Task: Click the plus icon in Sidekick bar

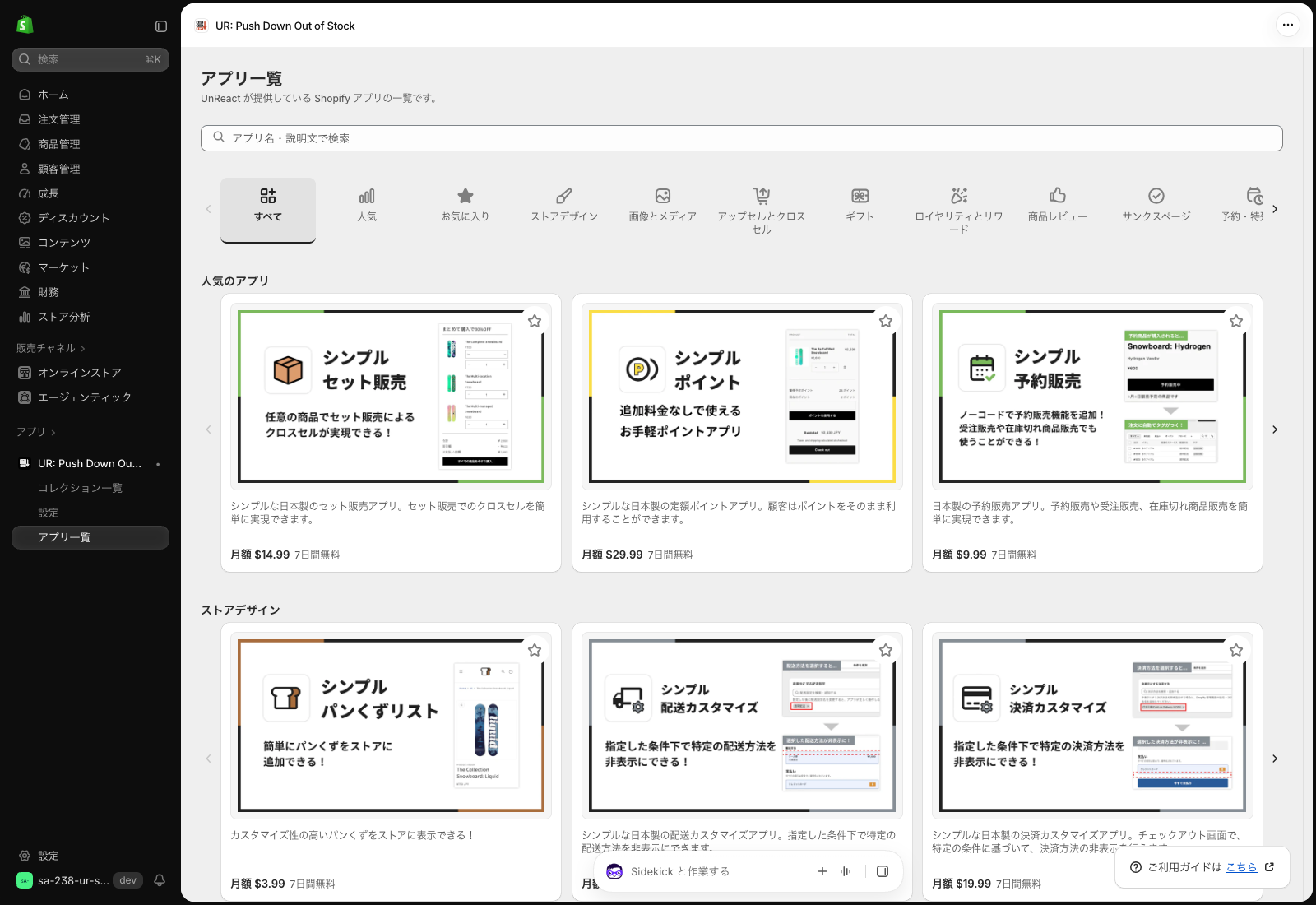Action: (822, 871)
